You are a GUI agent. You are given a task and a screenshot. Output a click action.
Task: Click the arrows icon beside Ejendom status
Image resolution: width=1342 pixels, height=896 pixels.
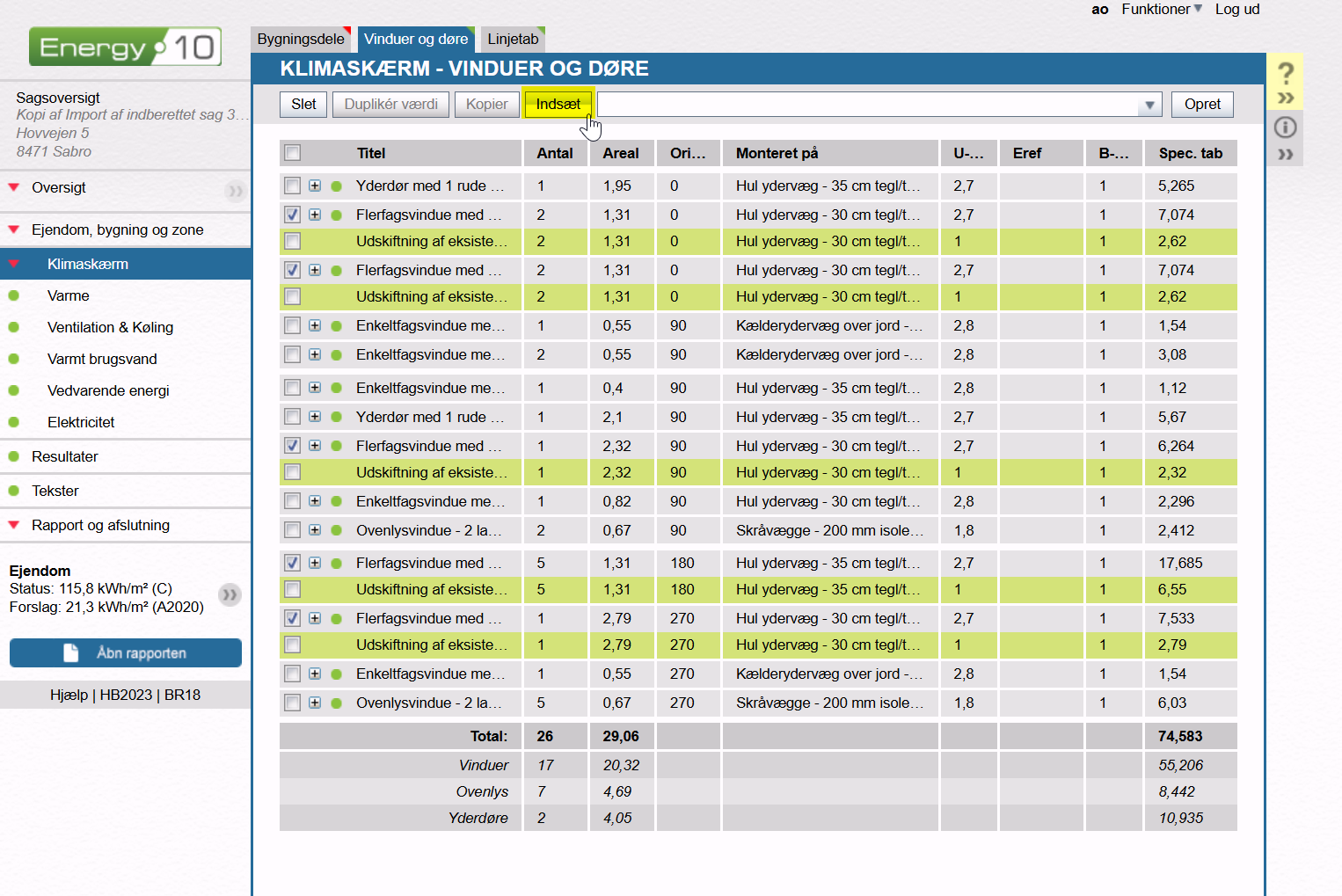point(230,595)
